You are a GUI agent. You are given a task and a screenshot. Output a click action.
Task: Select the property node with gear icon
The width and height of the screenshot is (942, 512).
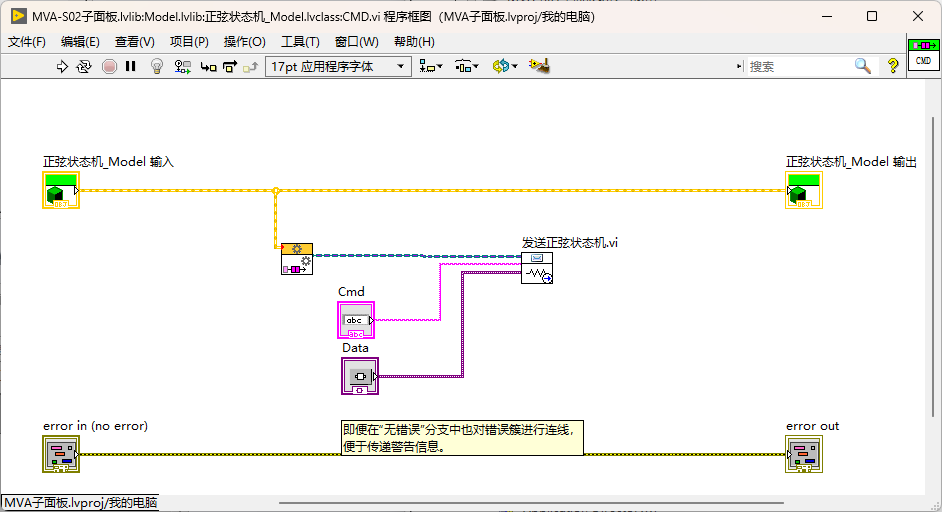(297, 259)
